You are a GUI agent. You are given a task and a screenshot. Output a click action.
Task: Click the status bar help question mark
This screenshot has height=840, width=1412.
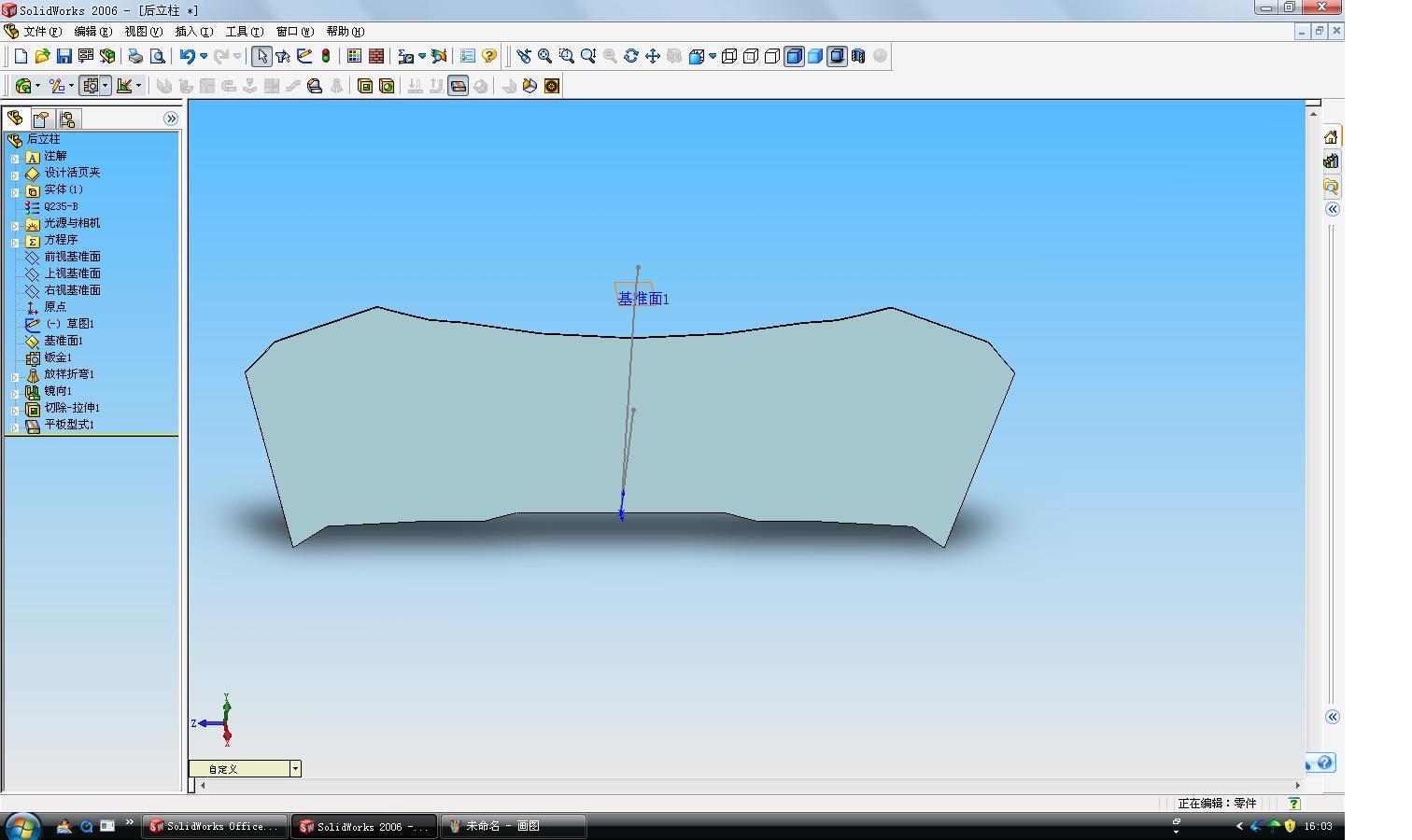coord(1293,803)
